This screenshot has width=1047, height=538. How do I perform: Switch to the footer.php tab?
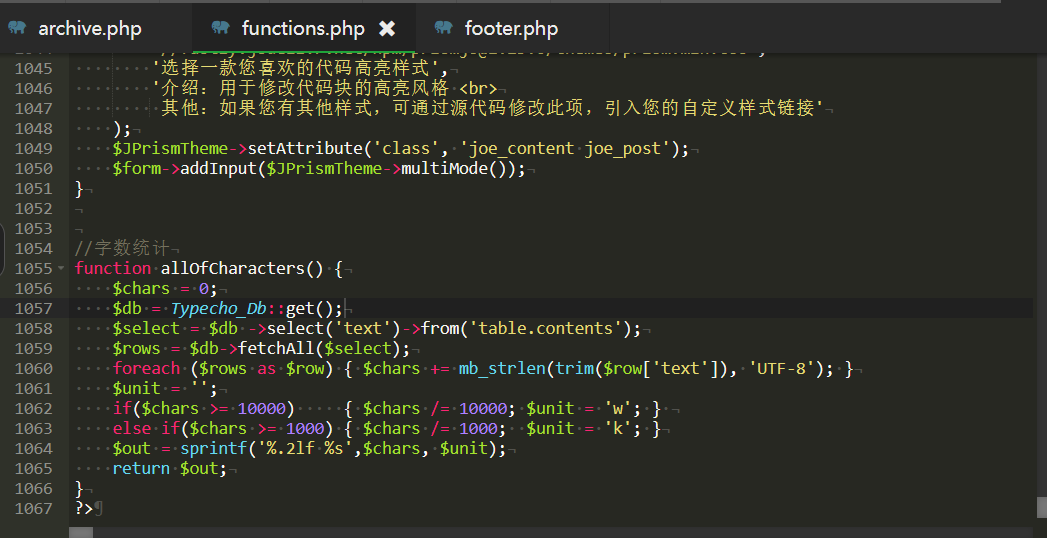tap(511, 28)
